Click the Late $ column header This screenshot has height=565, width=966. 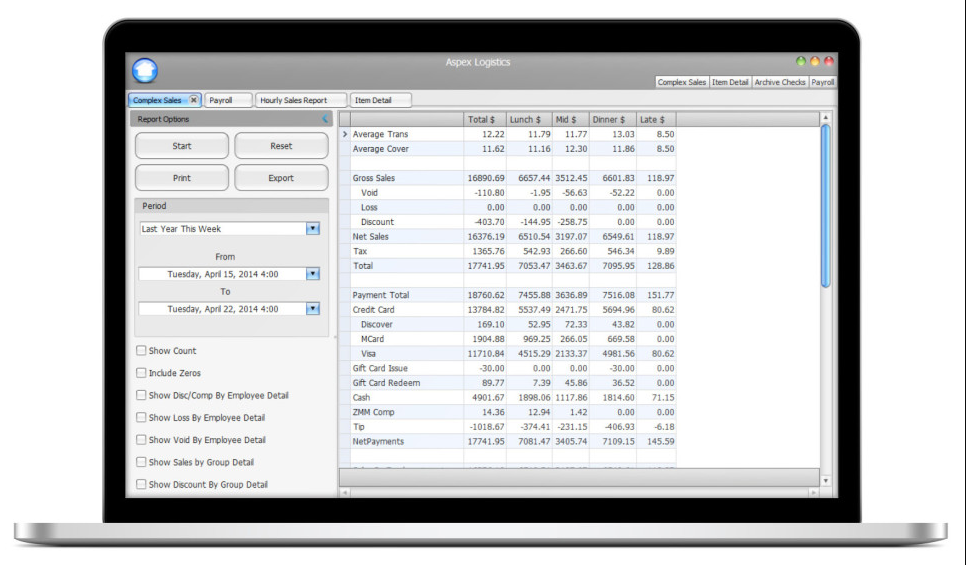(656, 120)
